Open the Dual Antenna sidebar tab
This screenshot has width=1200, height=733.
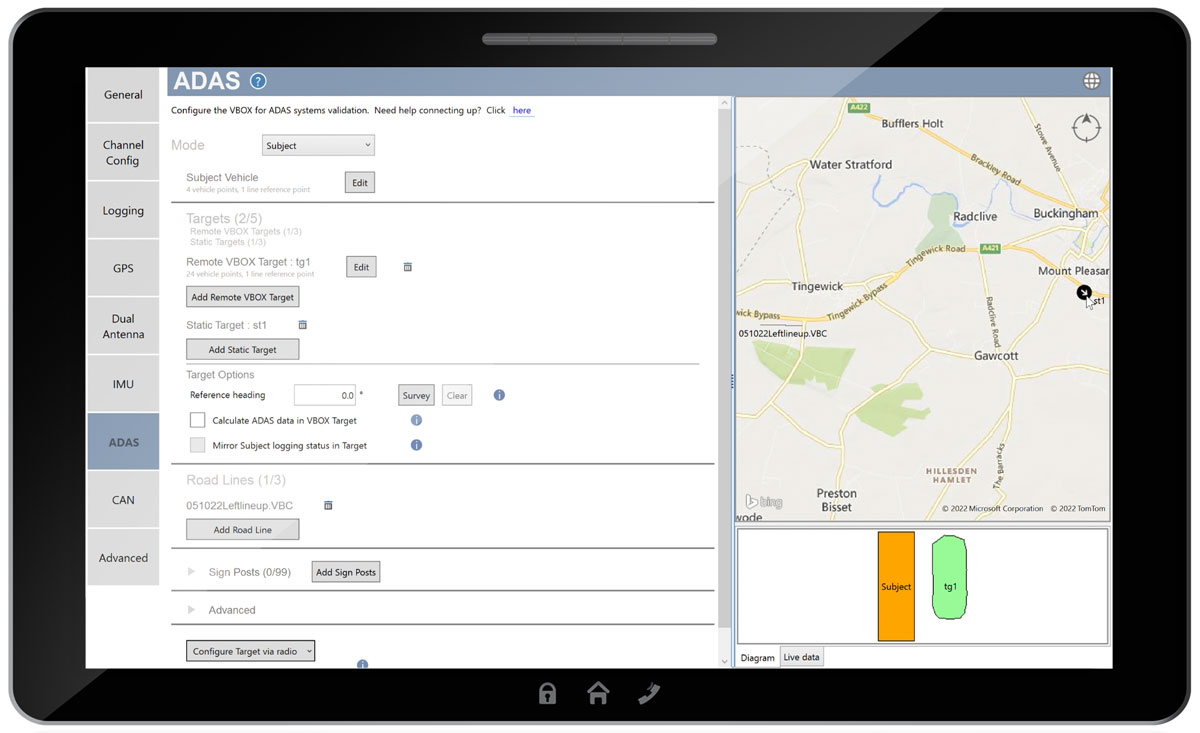pos(123,327)
